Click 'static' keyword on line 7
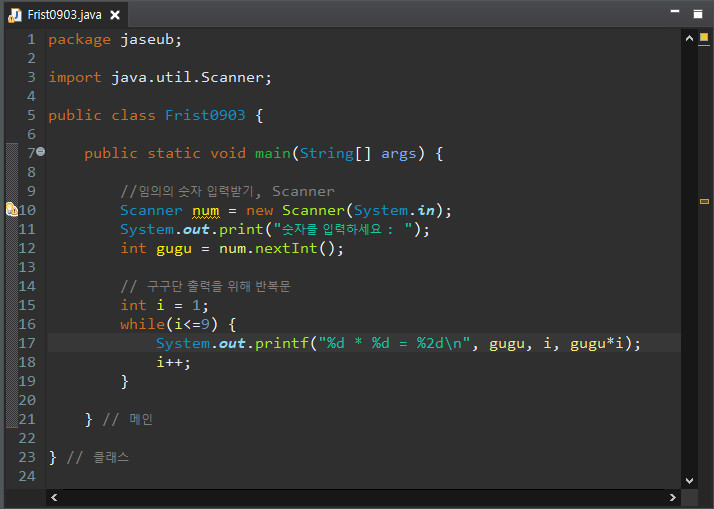This screenshot has height=509, width=714. pos(174,154)
